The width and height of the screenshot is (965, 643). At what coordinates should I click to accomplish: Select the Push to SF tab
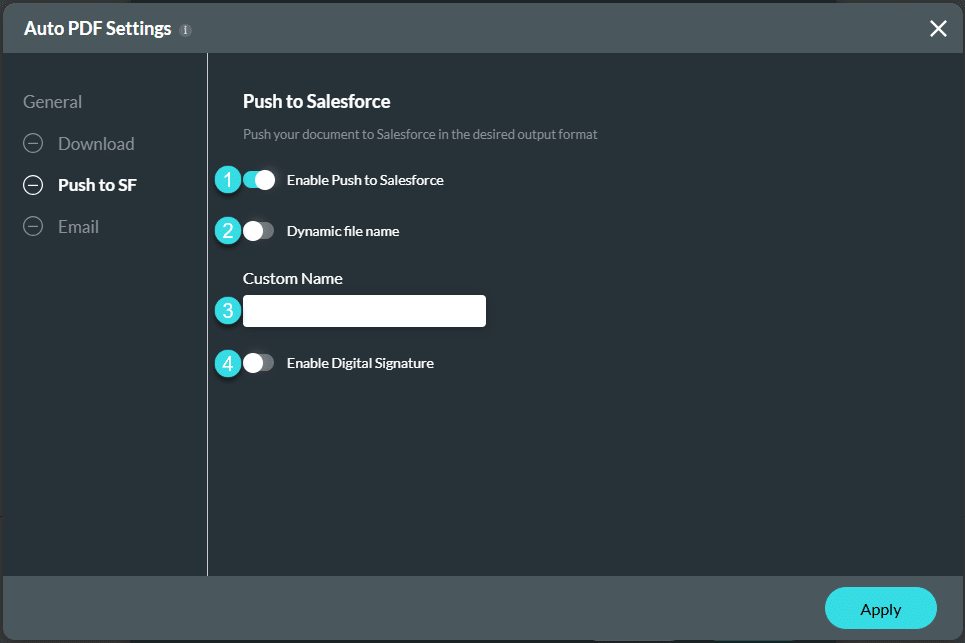[x=97, y=185]
